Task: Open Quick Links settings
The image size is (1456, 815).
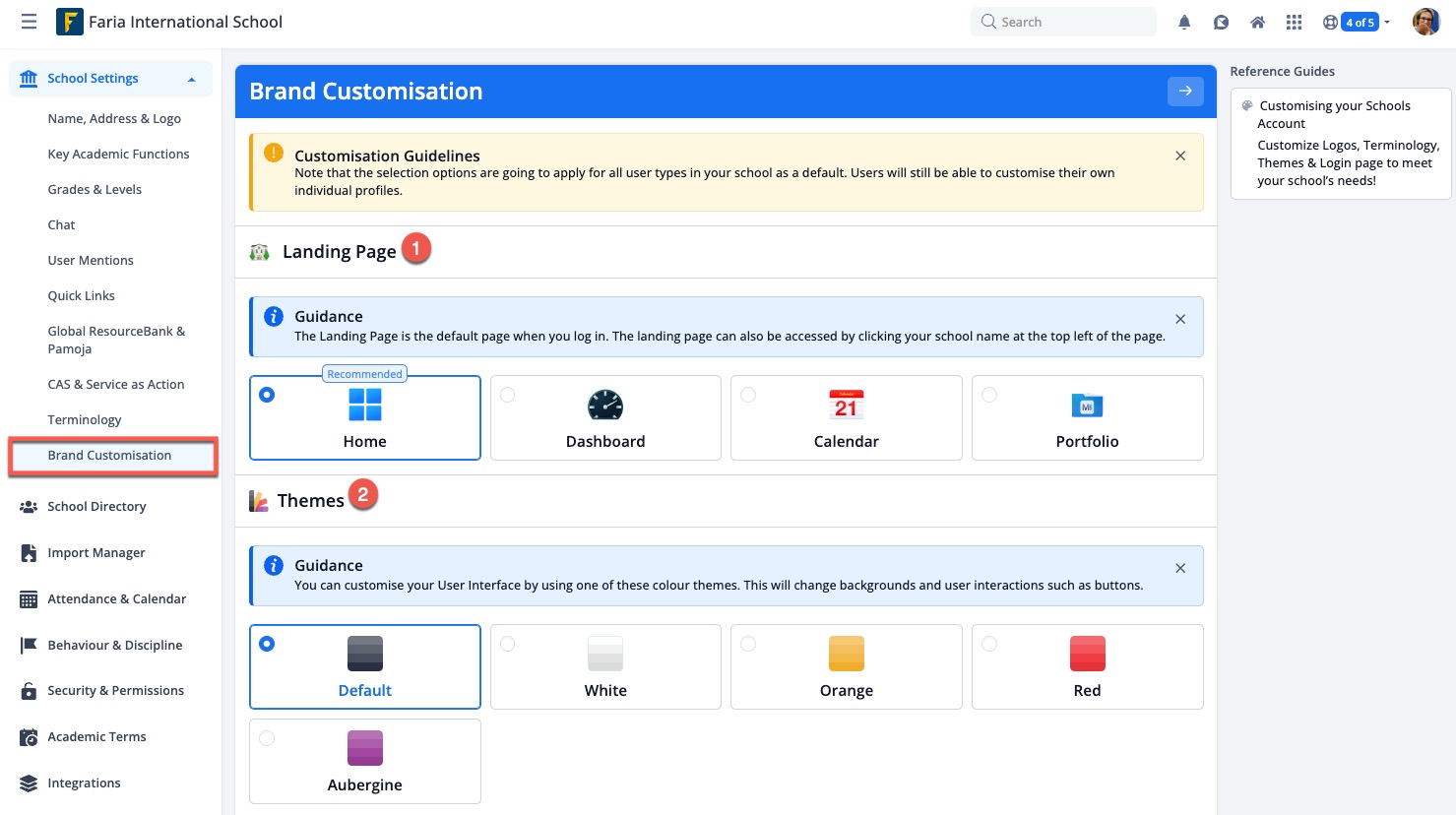Action: (81, 295)
